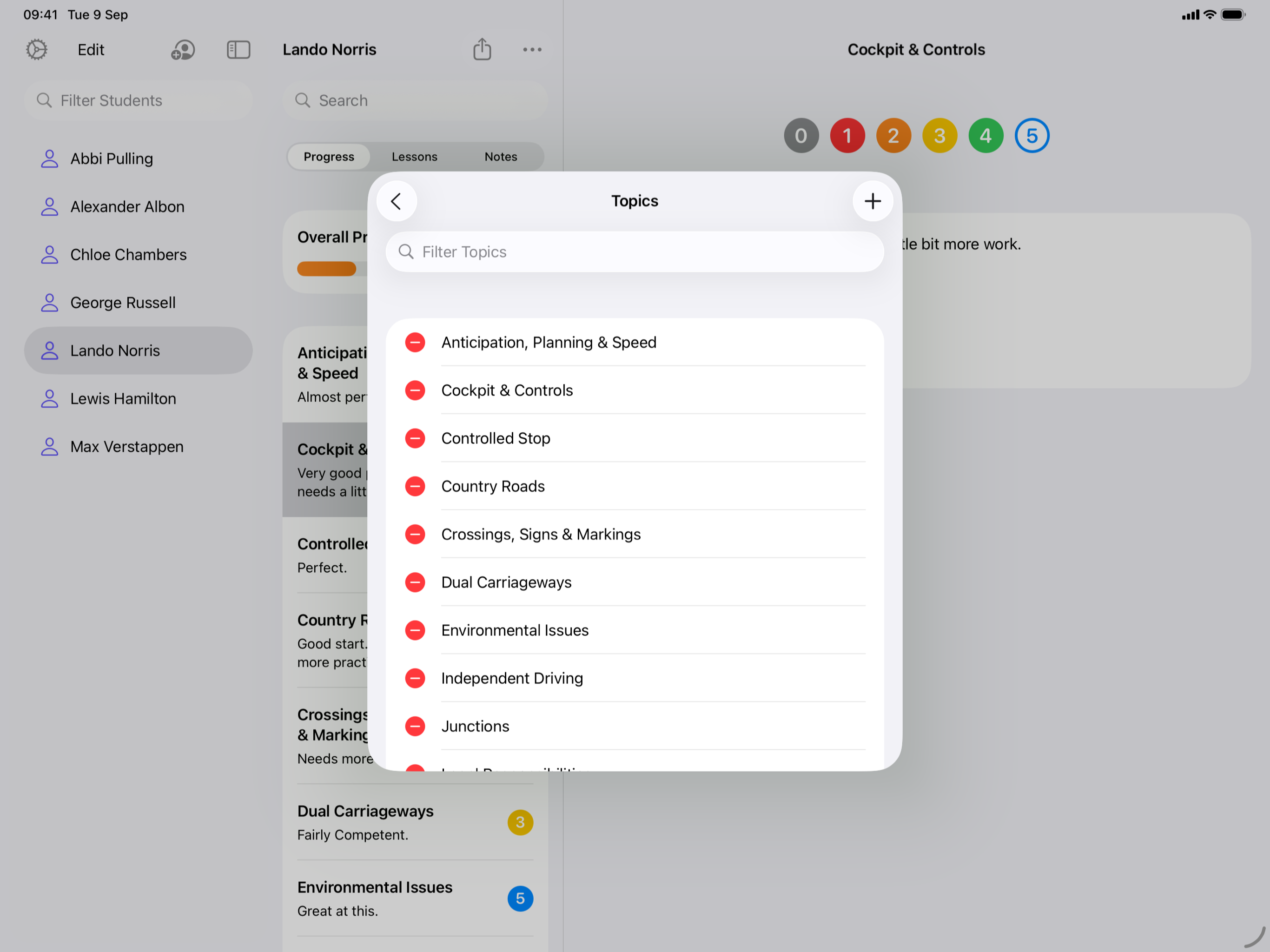Screen dimensions: 1270x952
Task: Toggle the sidebar panel icon
Action: point(238,49)
